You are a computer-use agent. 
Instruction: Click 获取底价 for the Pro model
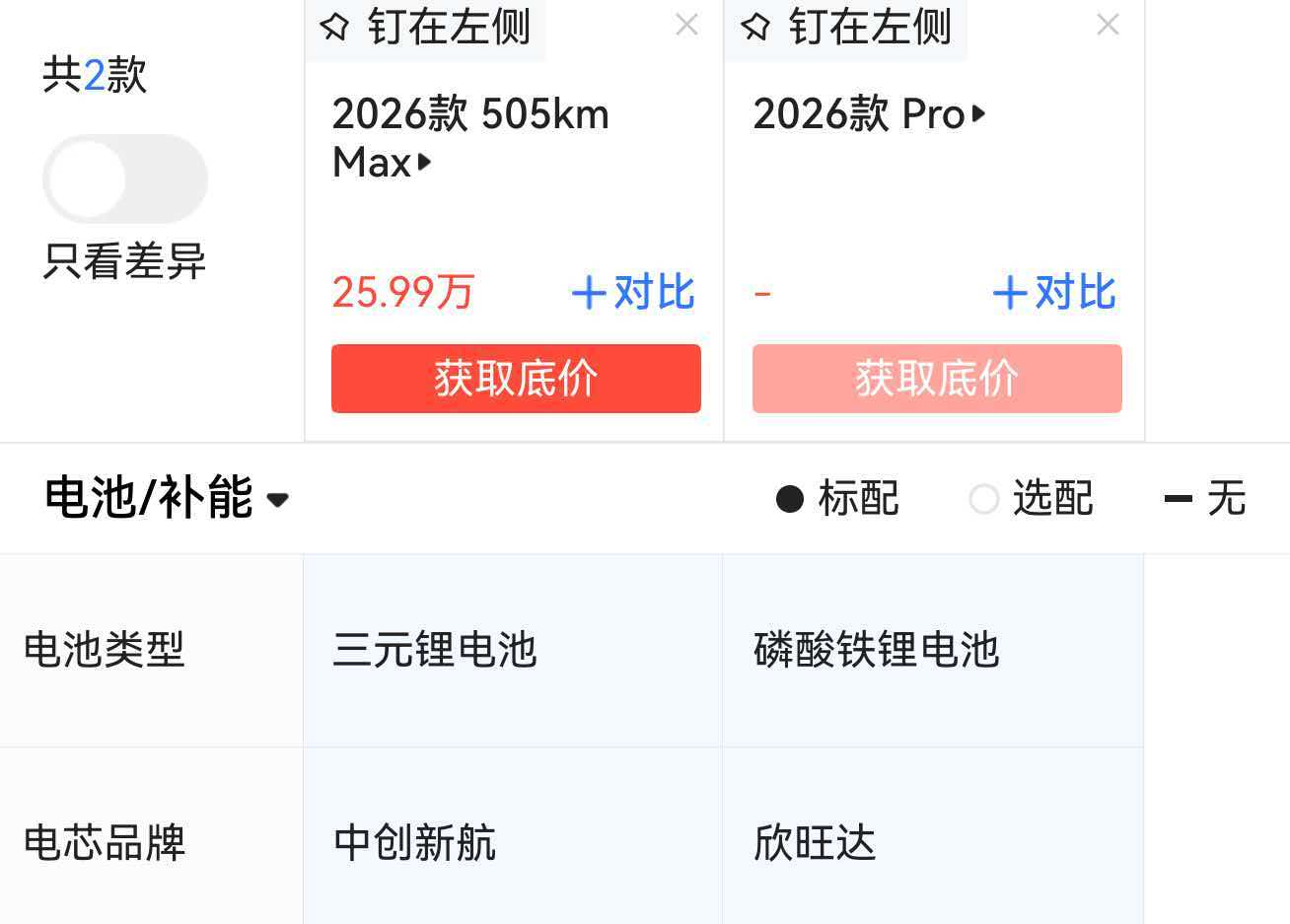pos(937,379)
